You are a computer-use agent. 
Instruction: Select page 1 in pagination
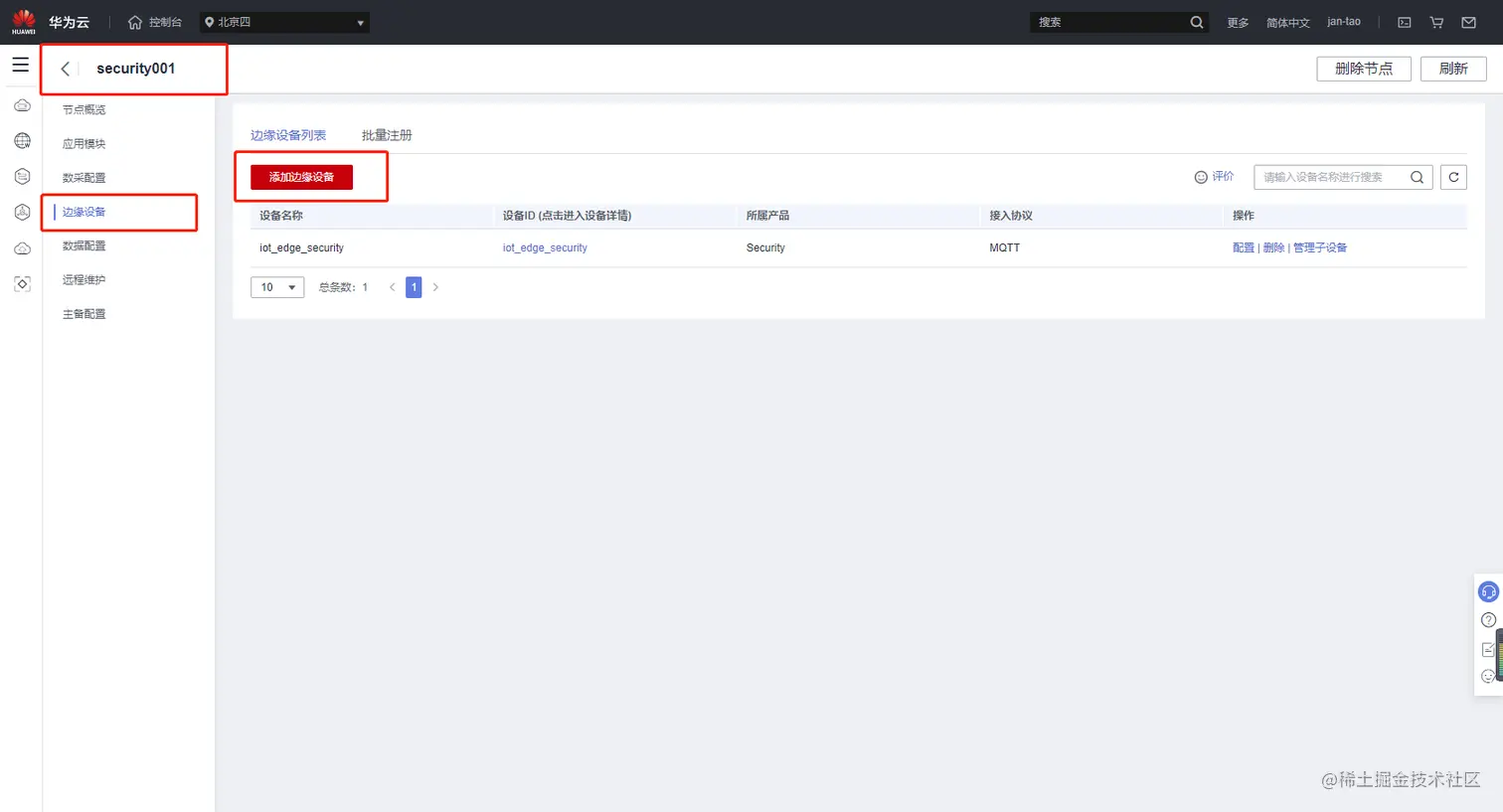pos(414,287)
